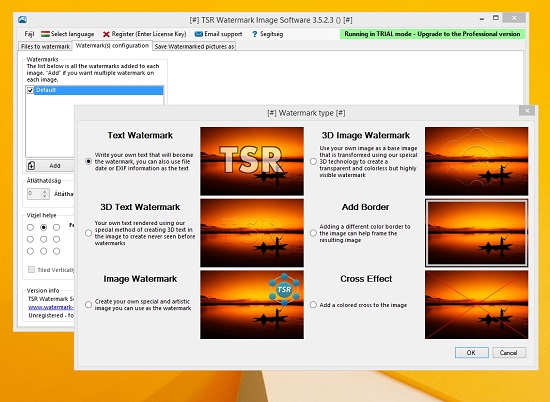Image resolution: width=550 pixels, height=402 pixels.
Task: Open Register (Enter License Key) menu item
Action: [145, 34]
